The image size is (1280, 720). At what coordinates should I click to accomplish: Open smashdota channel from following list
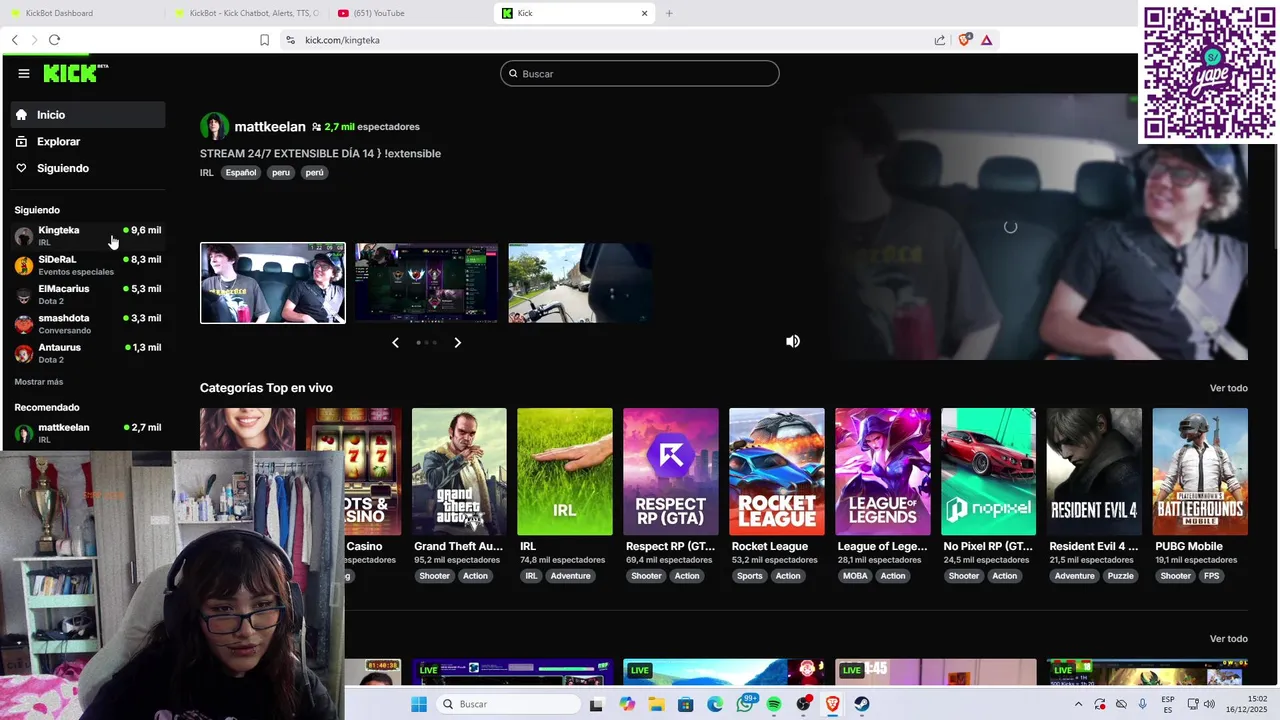click(x=88, y=324)
